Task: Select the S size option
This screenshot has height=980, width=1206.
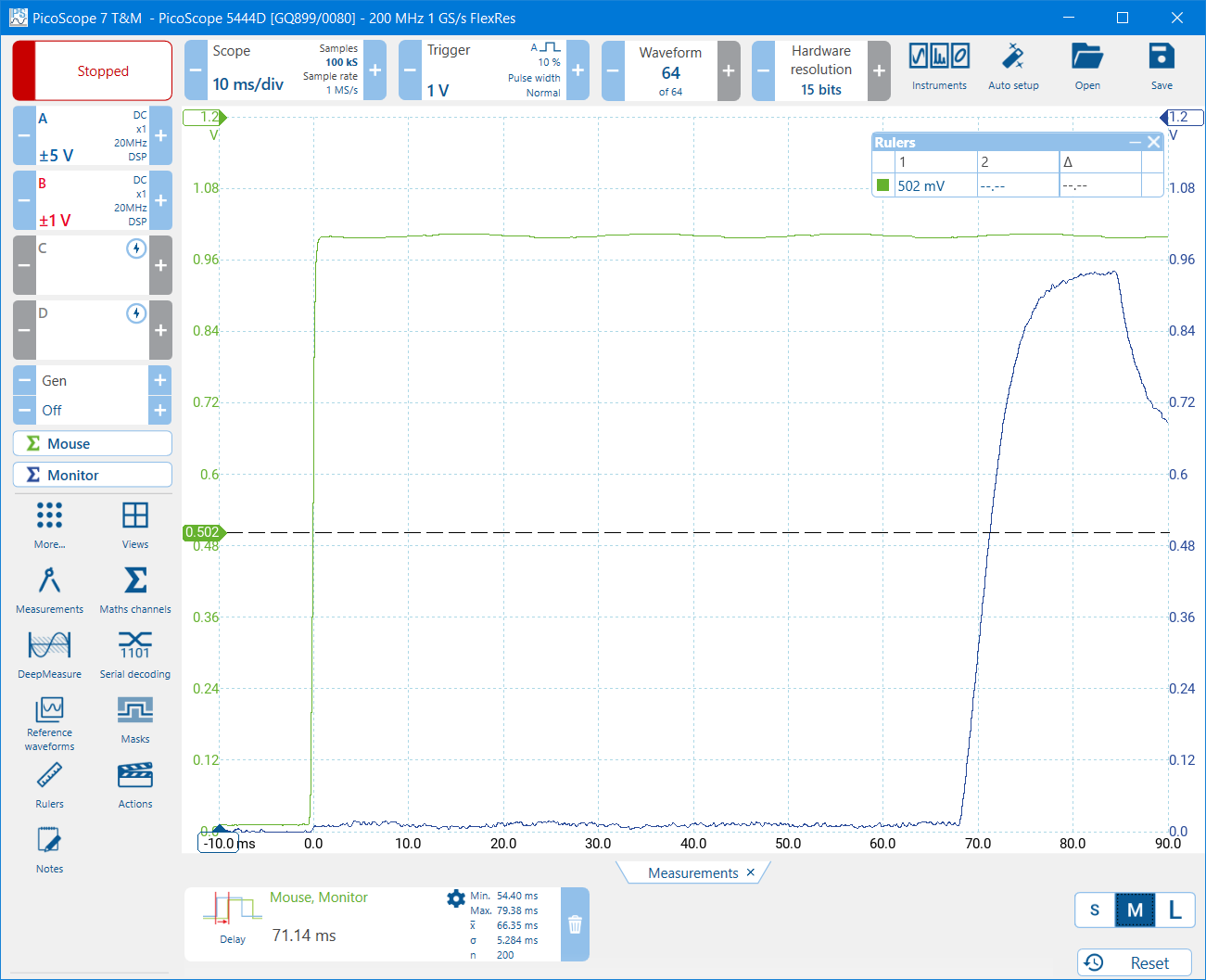Action: pos(1095,910)
